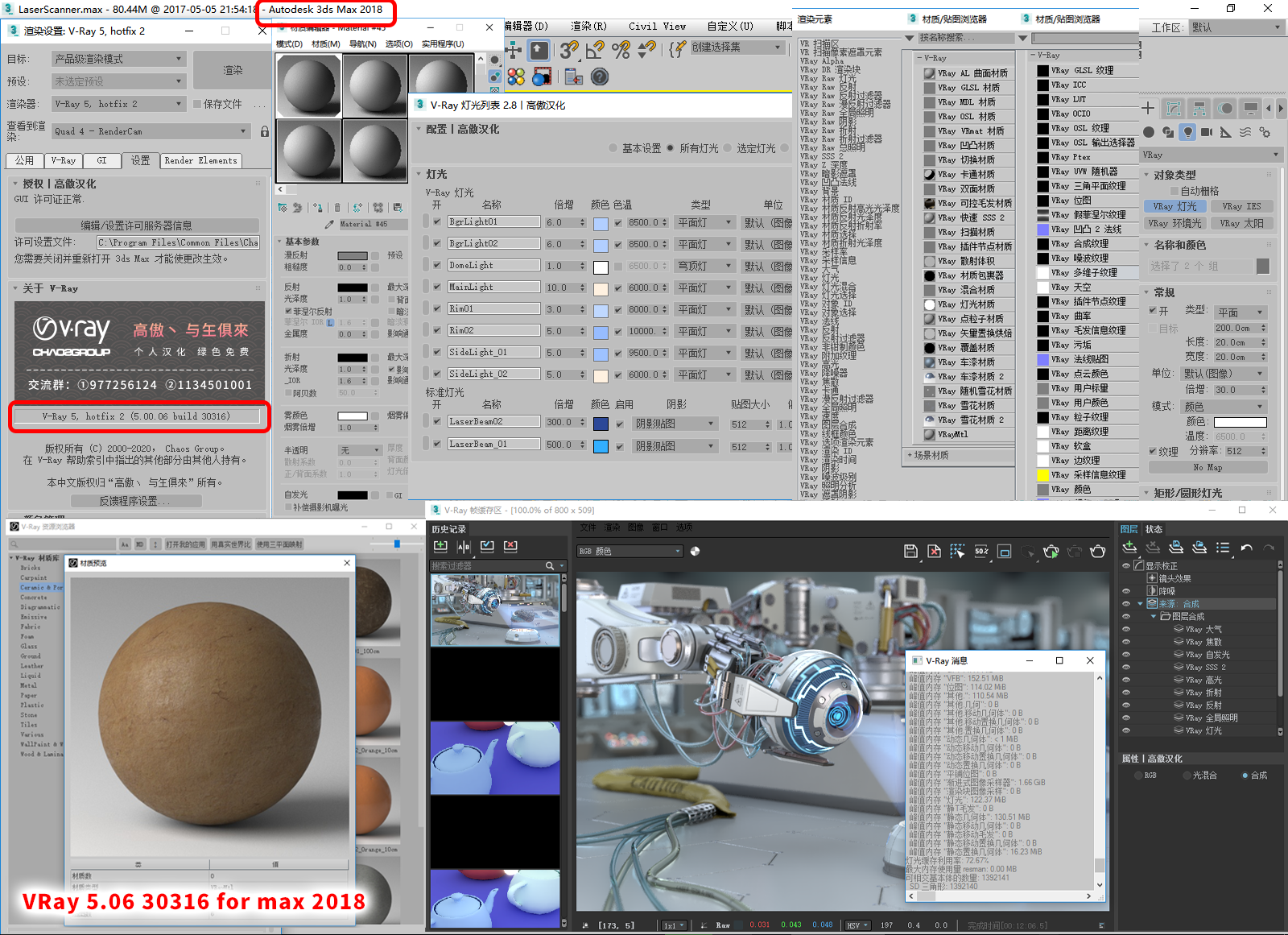Hide VRay 大气 layer eye icon
The height and width of the screenshot is (935, 1288).
click(x=1126, y=629)
